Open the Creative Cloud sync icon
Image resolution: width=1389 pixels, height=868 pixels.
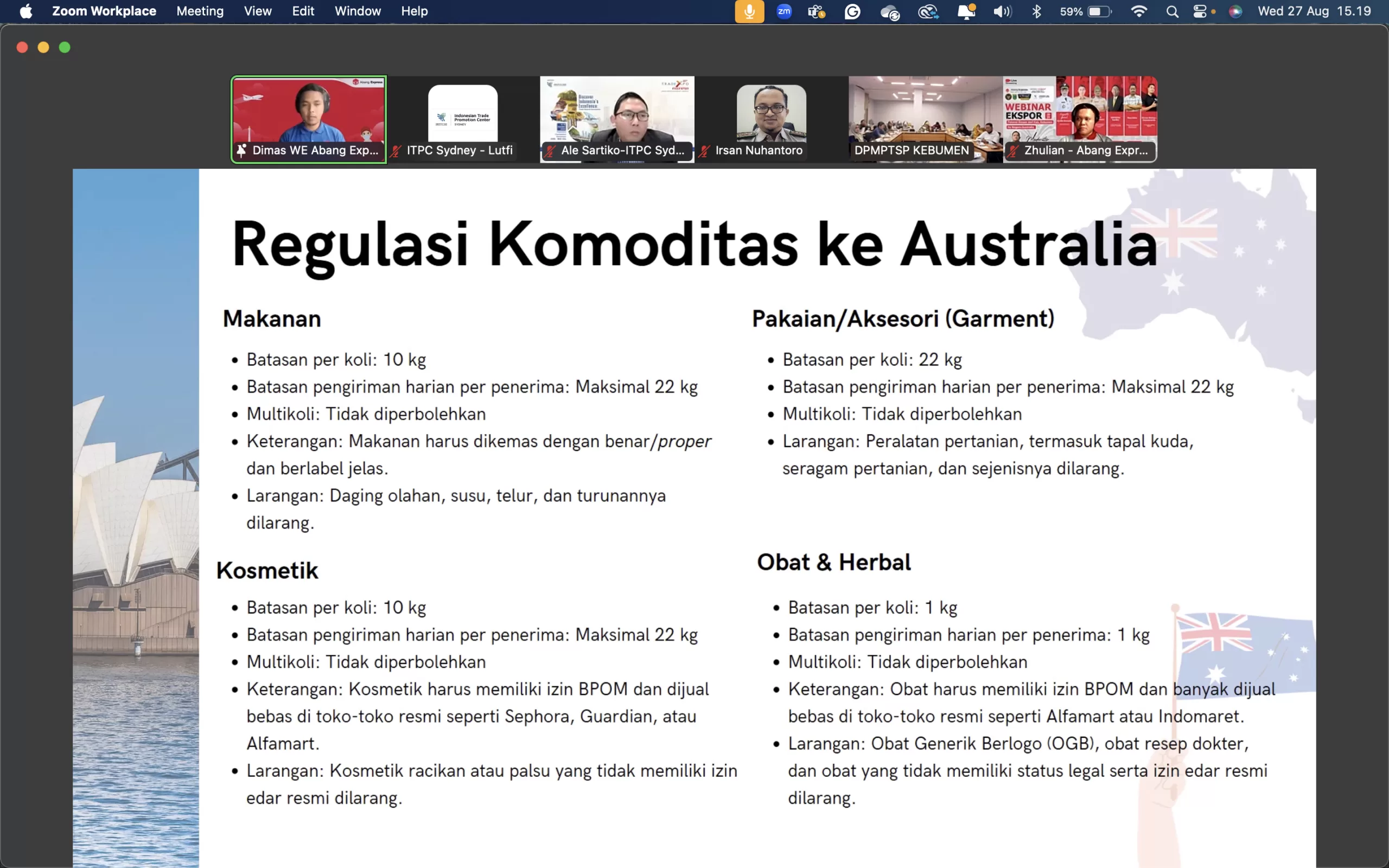click(927, 11)
